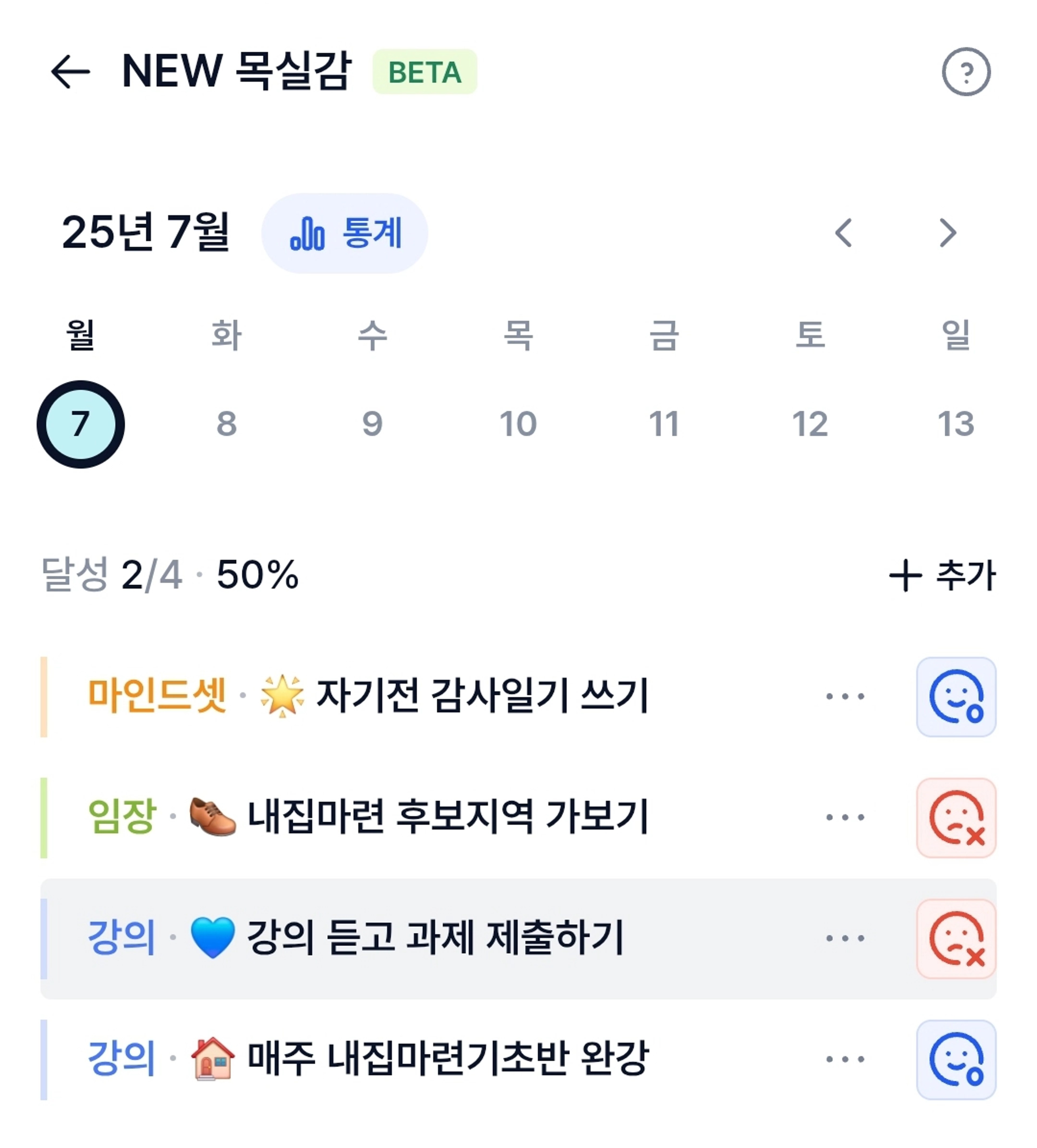Image resolution: width=1037 pixels, height=1148 pixels.
Task: Toggle sad face status for 강의 듣고 과제 제출하기
Action: coord(956,938)
